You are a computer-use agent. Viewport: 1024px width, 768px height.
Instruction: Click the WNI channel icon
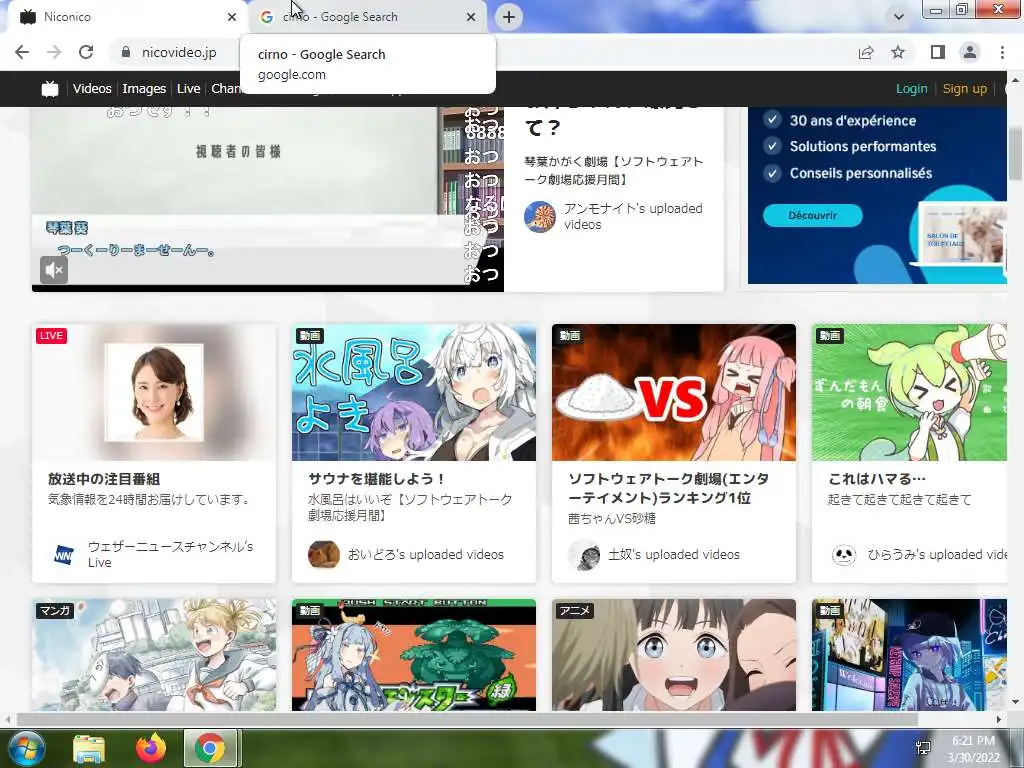[x=64, y=554]
